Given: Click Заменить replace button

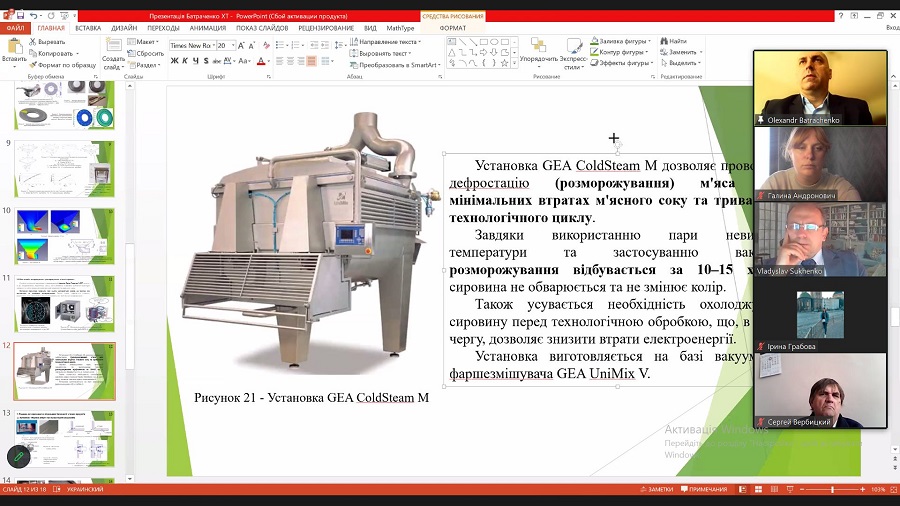Looking at the screenshot, I should tap(681, 52).
